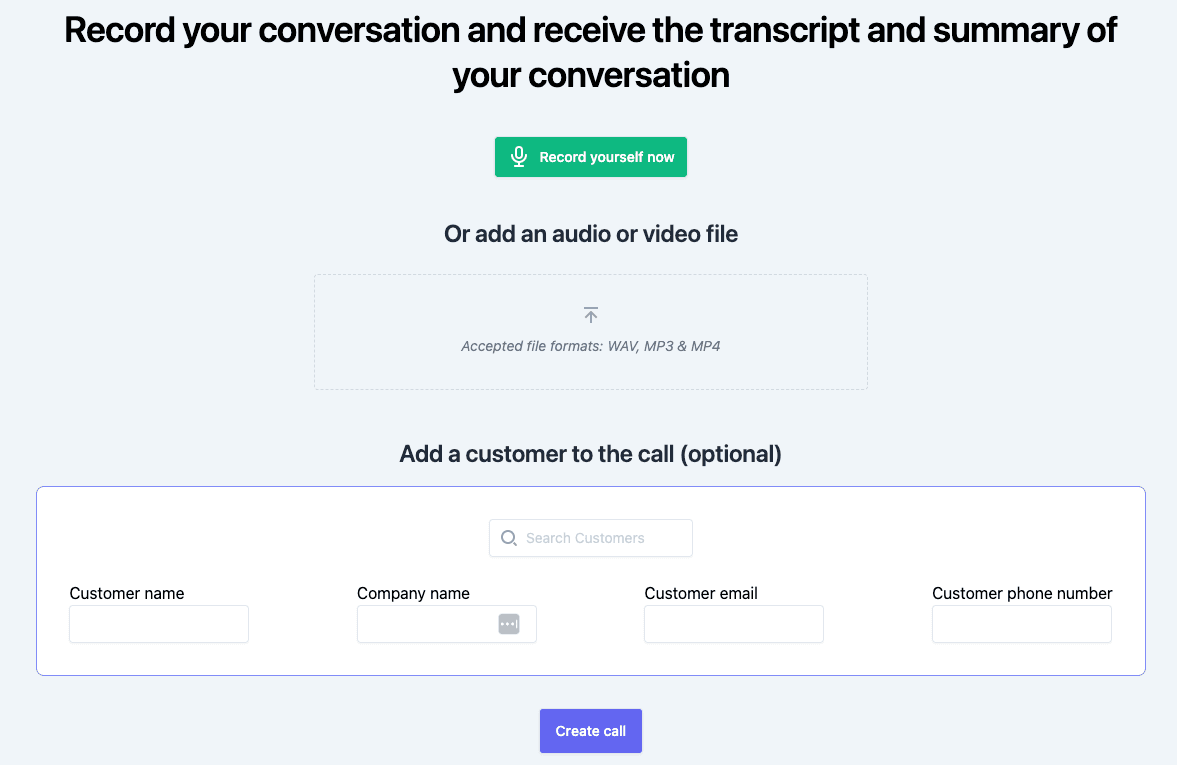Click the Customer phone number label
1177x765 pixels.
(1022, 593)
